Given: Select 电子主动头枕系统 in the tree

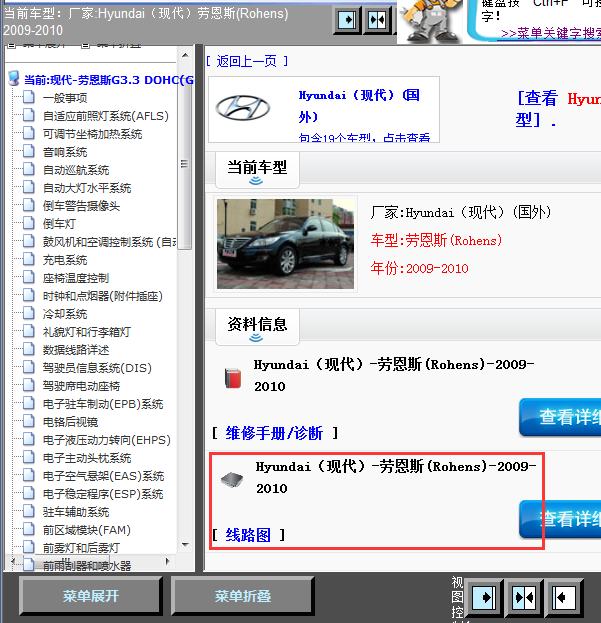Looking at the screenshot, I should (87, 458).
